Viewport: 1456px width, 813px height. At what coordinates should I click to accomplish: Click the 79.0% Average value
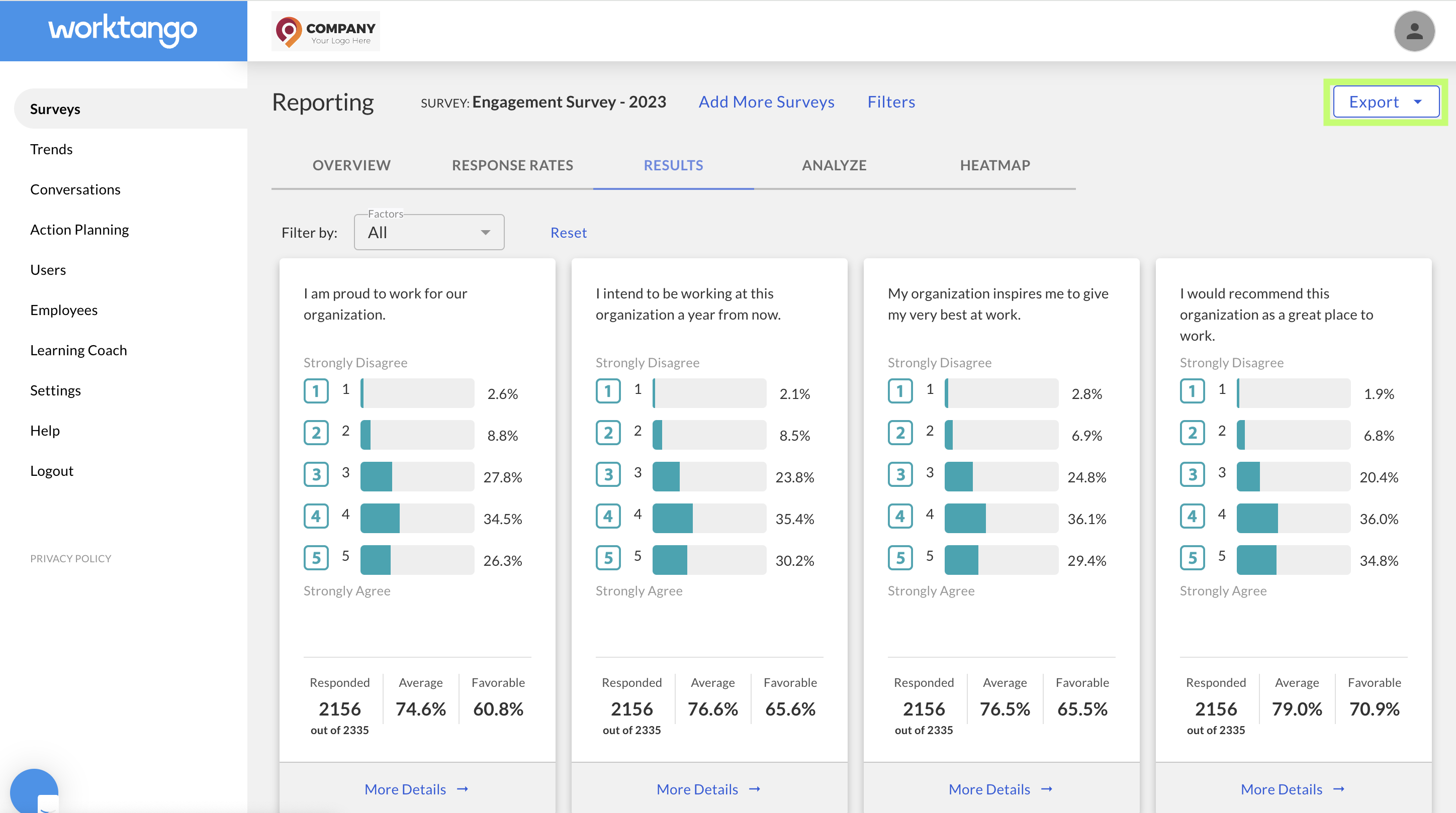tap(1297, 708)
